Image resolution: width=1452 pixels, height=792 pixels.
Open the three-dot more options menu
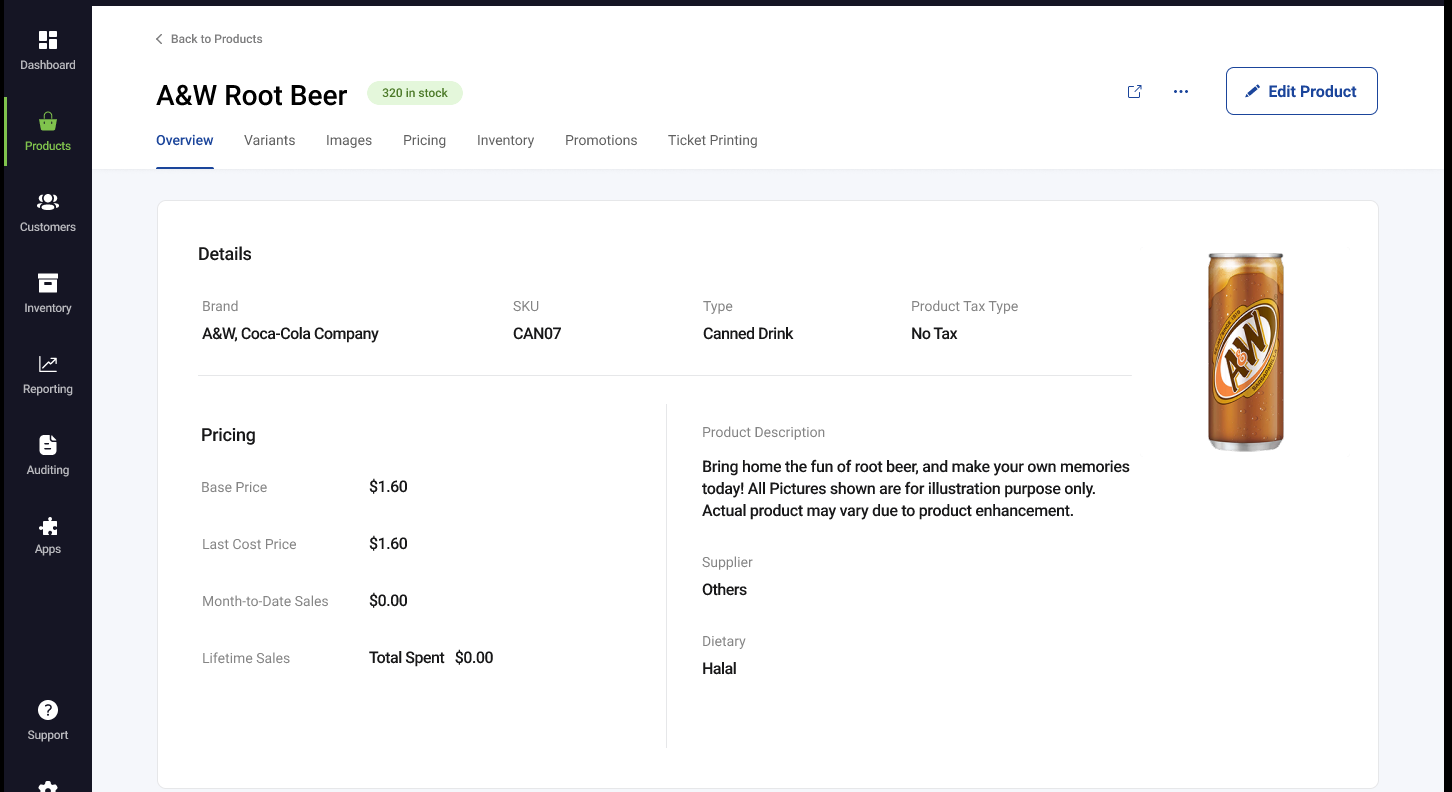point(1181,91)
